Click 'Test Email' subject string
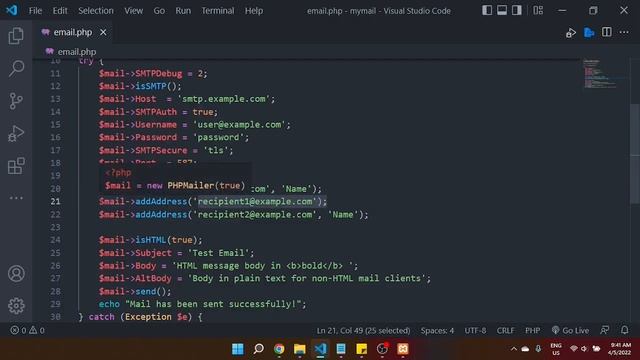Screen dimensions: 640x360 (218, 253)
